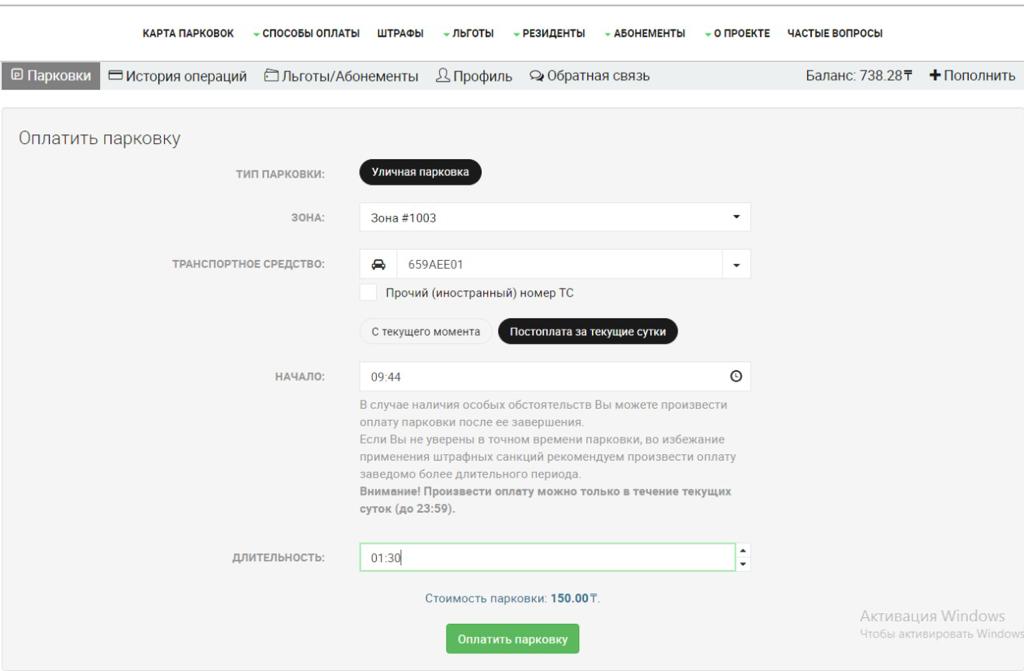This screenshot has height=671, width=1024.
Task: Click the Начало time field showing 09:44
Action: point(554,376)
